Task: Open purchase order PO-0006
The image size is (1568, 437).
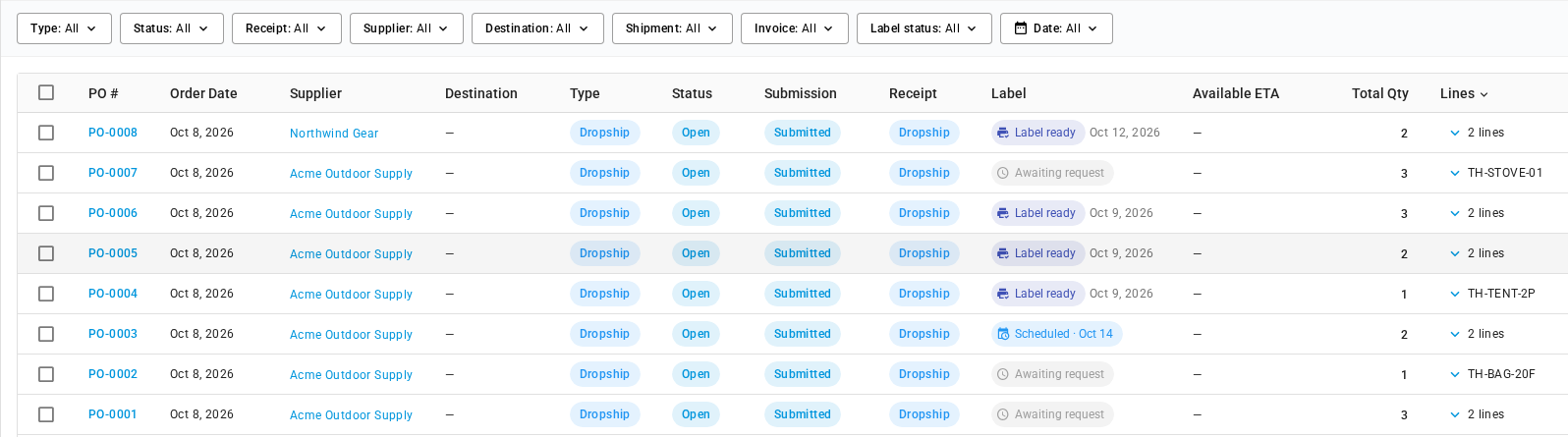Action: click(x=113, y=213)
